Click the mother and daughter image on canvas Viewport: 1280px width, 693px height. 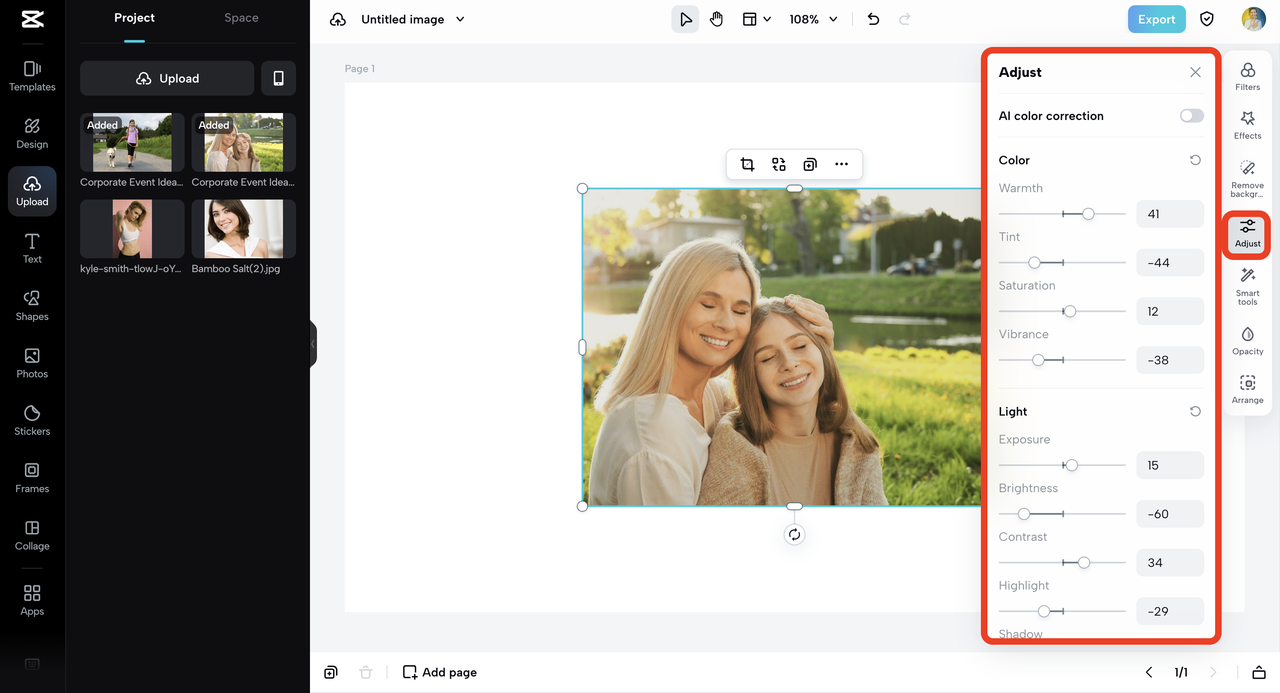coord(782,347)
